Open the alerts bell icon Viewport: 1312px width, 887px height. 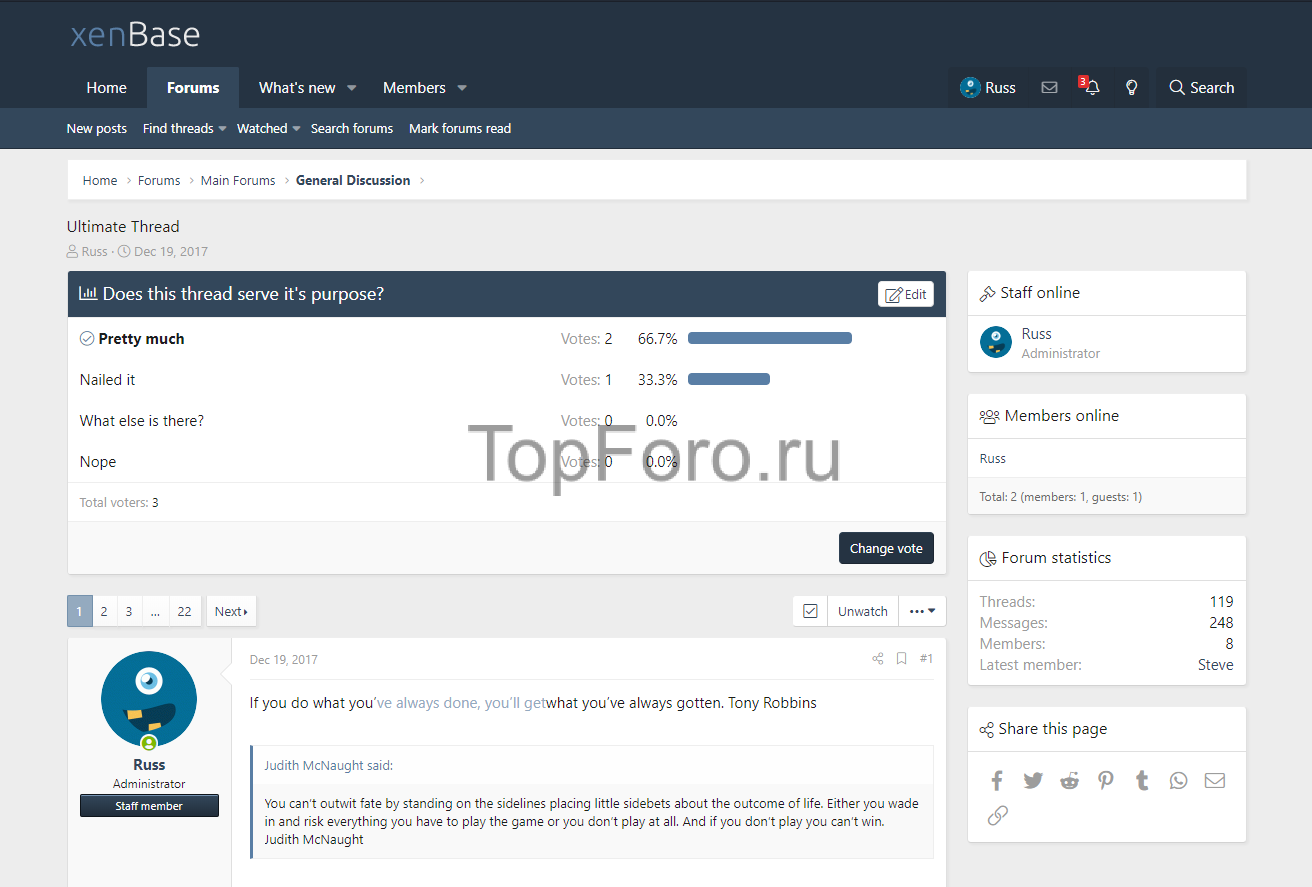1091,88
